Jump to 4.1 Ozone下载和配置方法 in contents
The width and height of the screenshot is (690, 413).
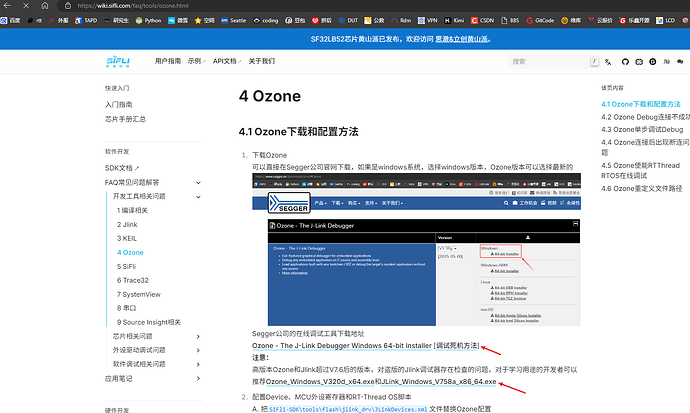coord(641,104)
